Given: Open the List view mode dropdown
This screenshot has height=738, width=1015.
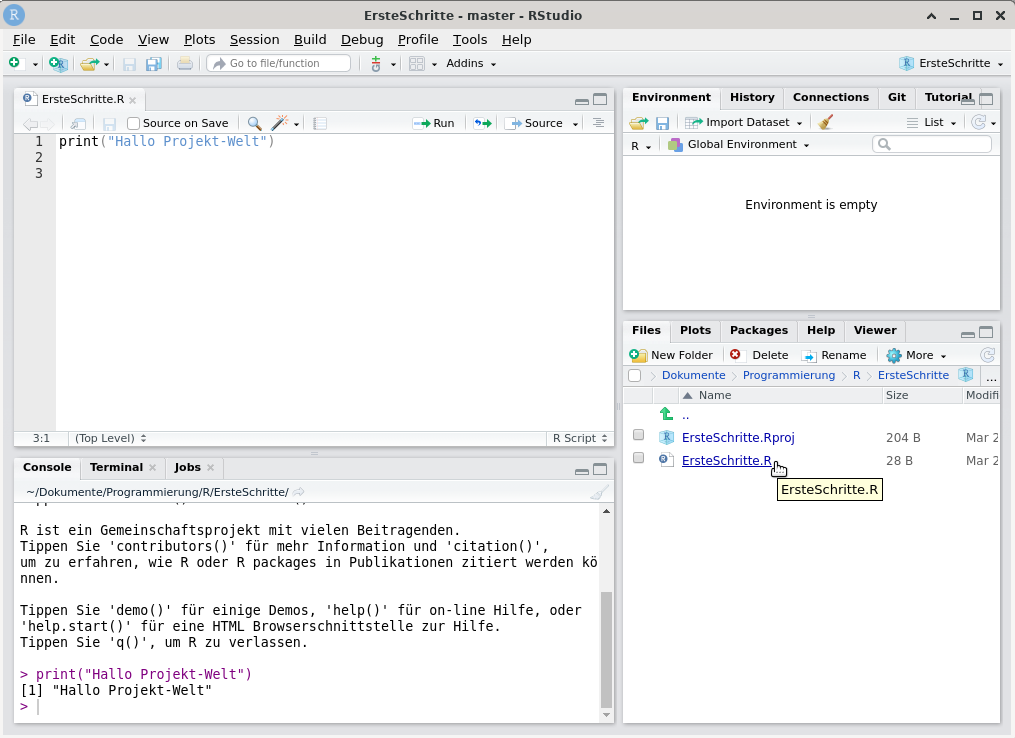Looking at the screenshot, I should click(x=931, y=122).
